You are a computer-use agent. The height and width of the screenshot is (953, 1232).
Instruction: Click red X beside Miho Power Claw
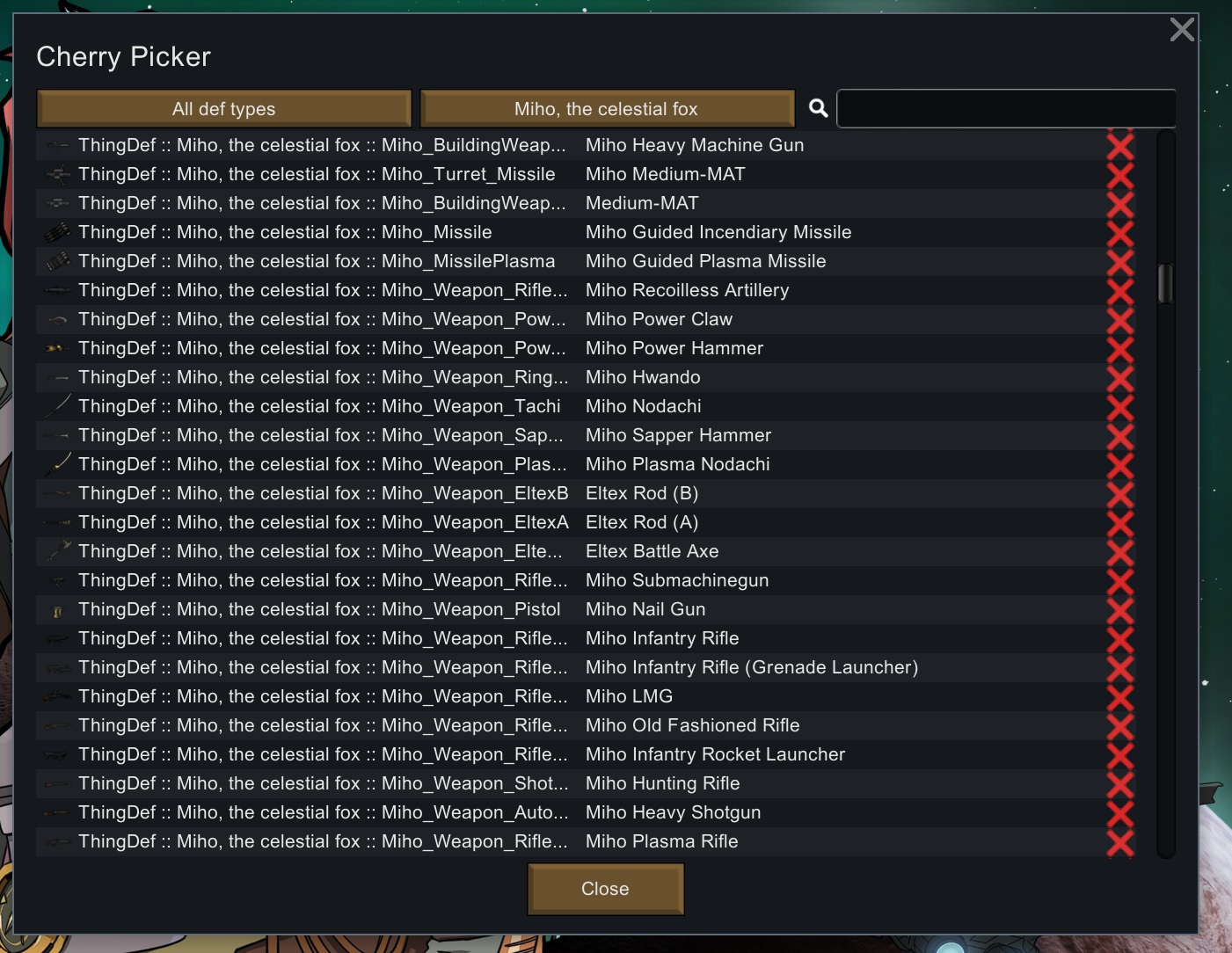tap(1119, 319)
